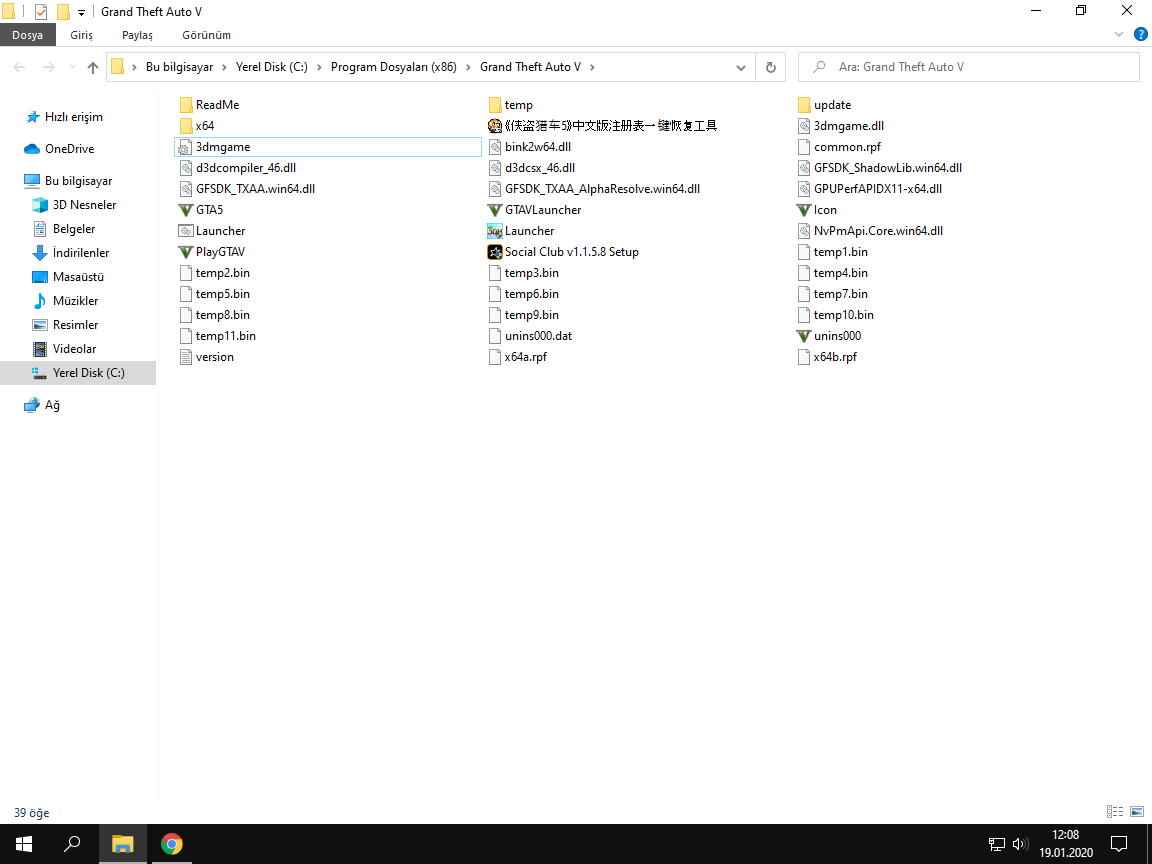
Task: Open the Dosya menu tab
Action: 27,35
